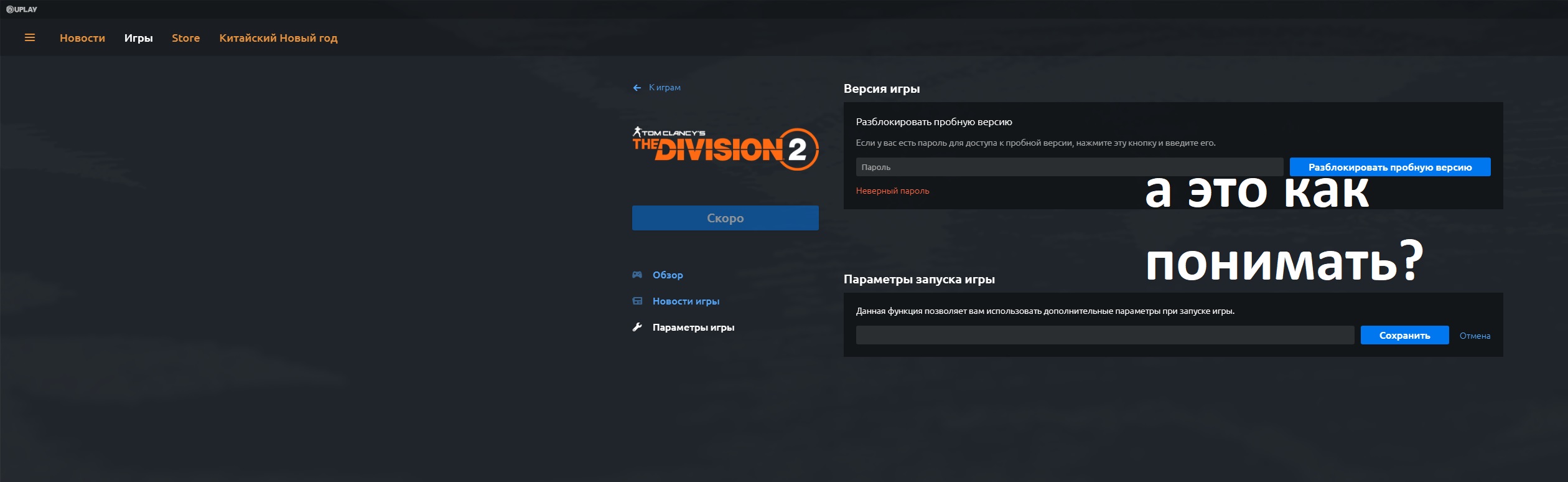The height and width of the screenshot is (482, 1568).
Task: Go back via К играм link
Action: 665,88
